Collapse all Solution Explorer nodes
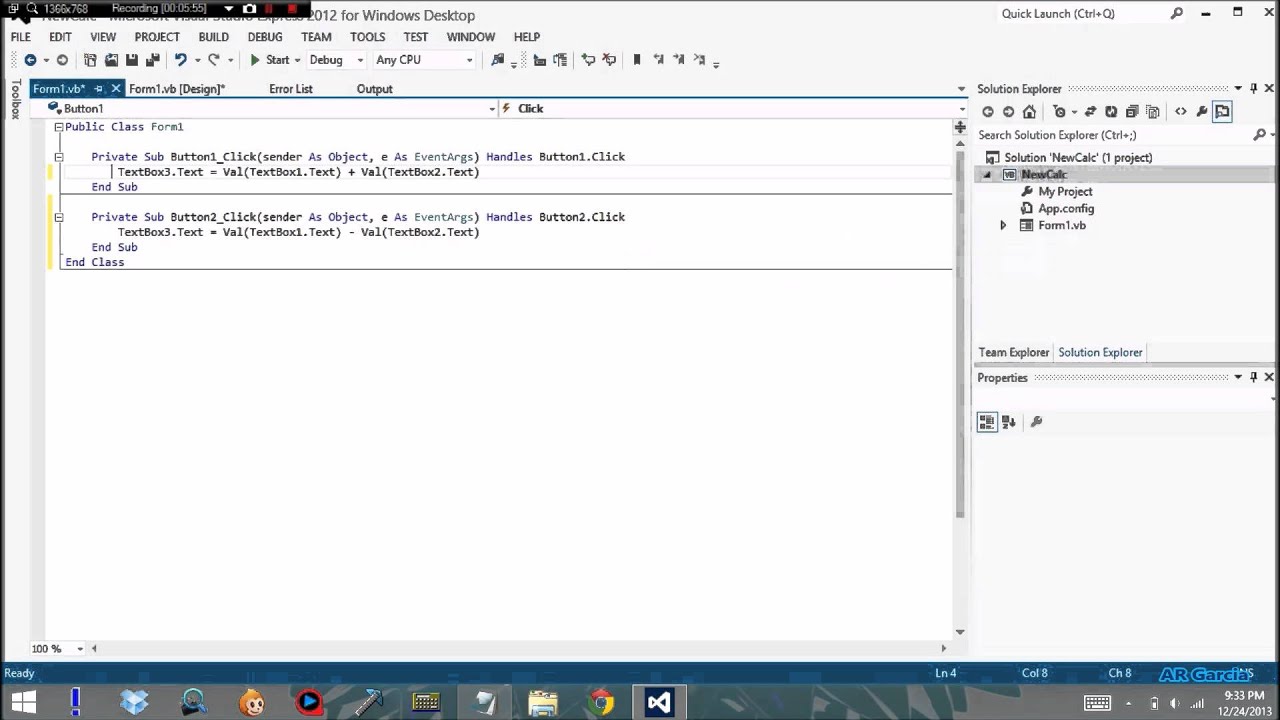This screenshot has width=1280, height=720. (1132, 112)
